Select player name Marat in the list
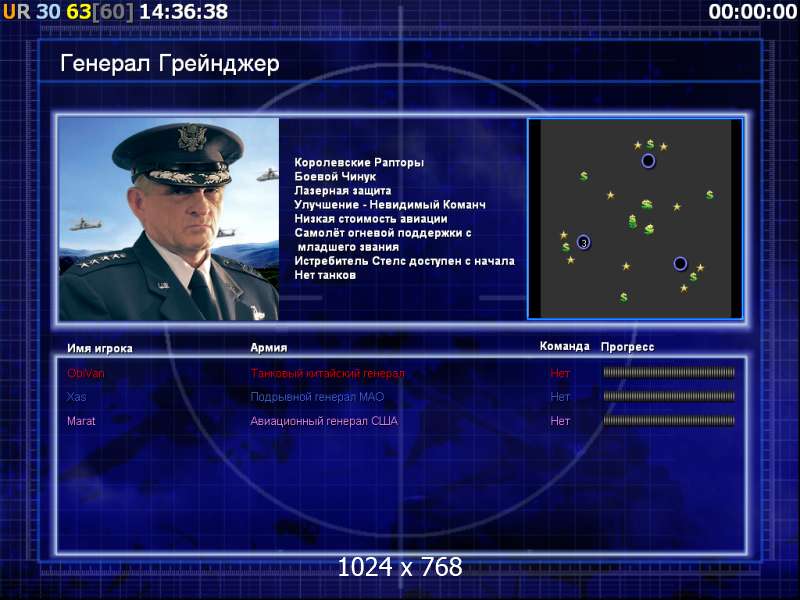 click(81, 421)
